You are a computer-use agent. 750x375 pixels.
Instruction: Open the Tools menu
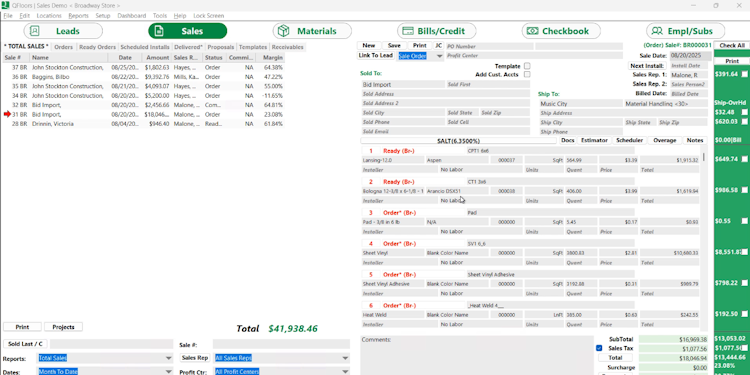tap(160, 16)
